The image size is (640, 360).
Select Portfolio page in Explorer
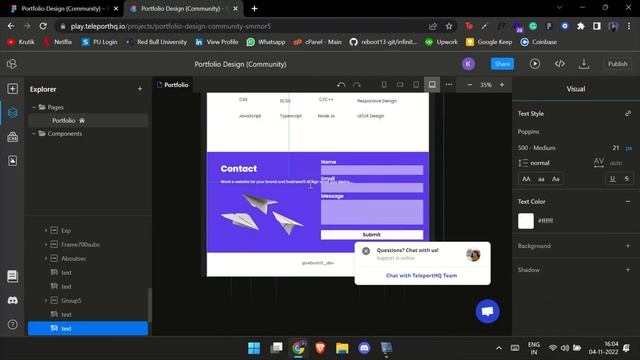click(88, 120)
